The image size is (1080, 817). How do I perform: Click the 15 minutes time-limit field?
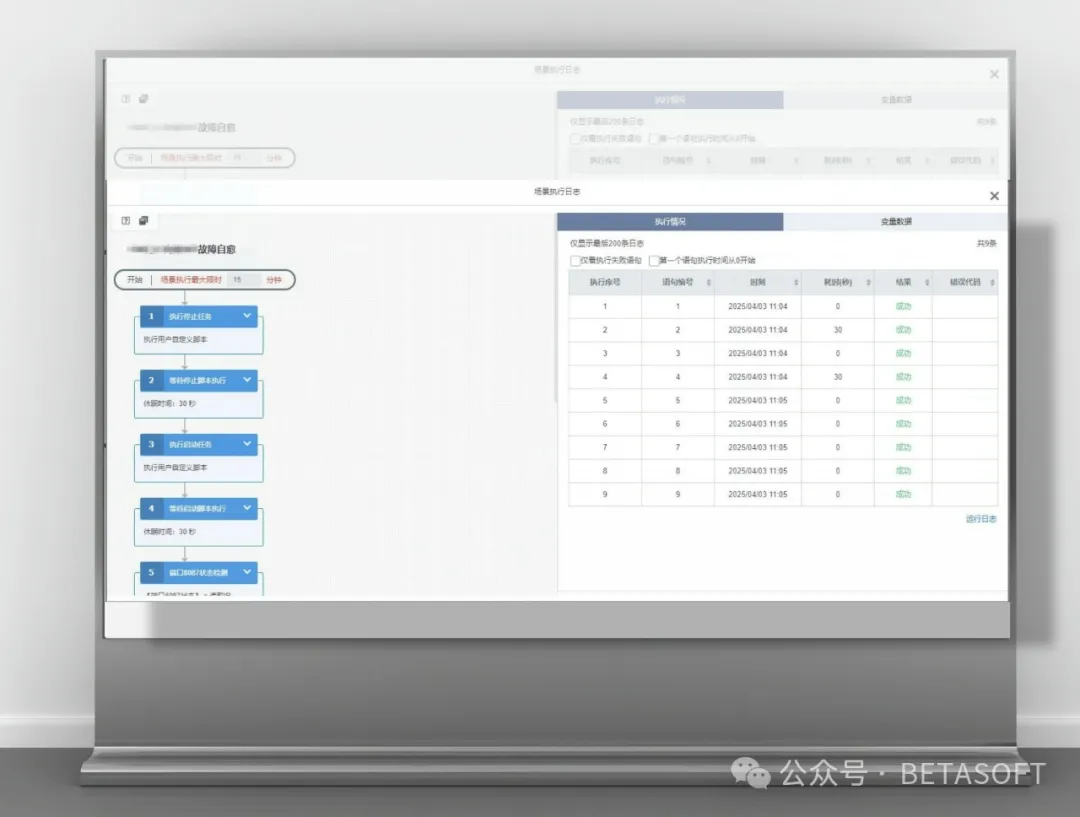pos(243,280)
